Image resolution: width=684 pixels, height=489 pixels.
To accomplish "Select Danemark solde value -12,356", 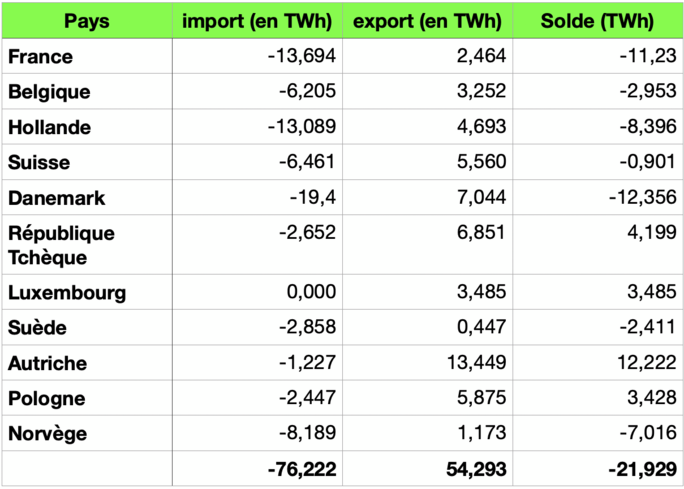I will coord(645,199).
